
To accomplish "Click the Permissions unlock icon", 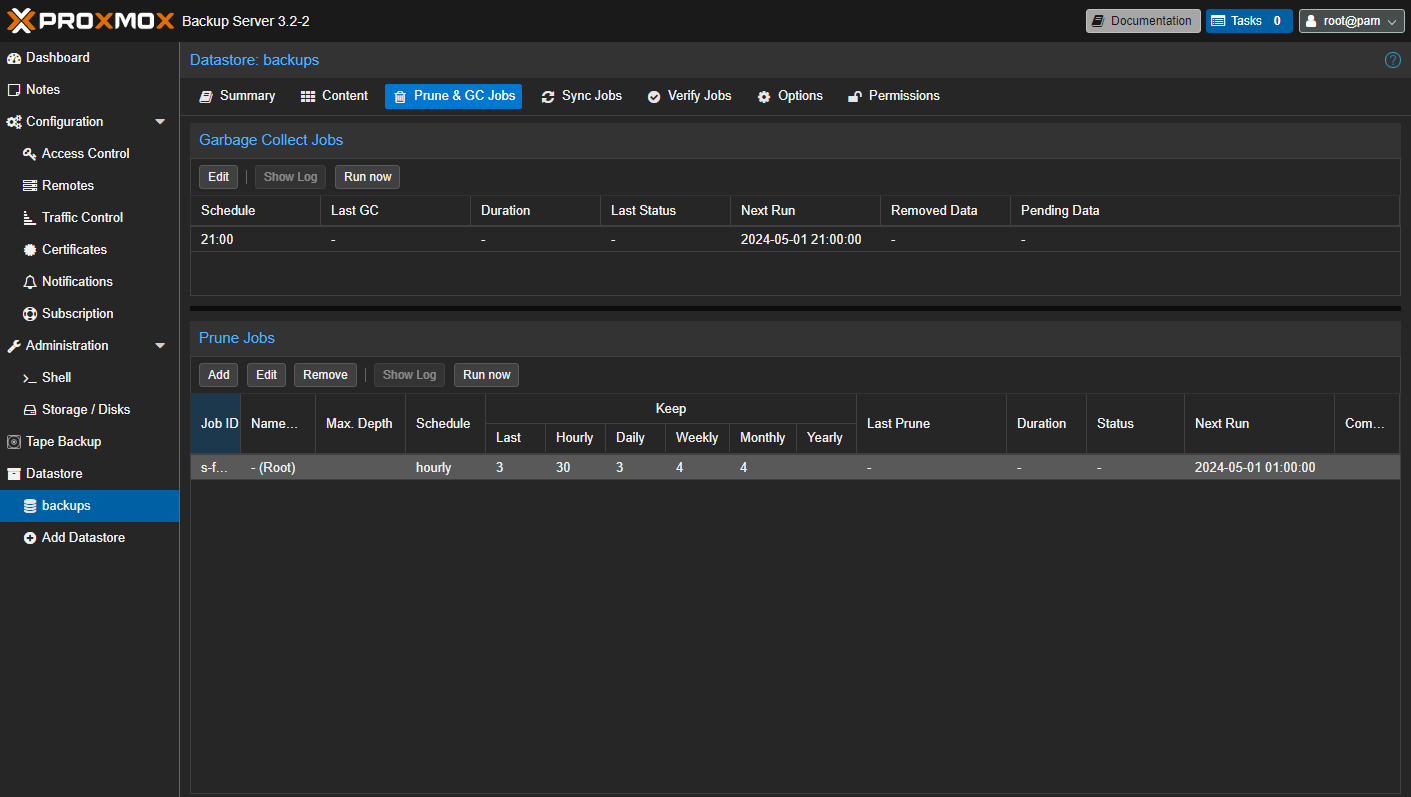I will click(x=855, y=97).
